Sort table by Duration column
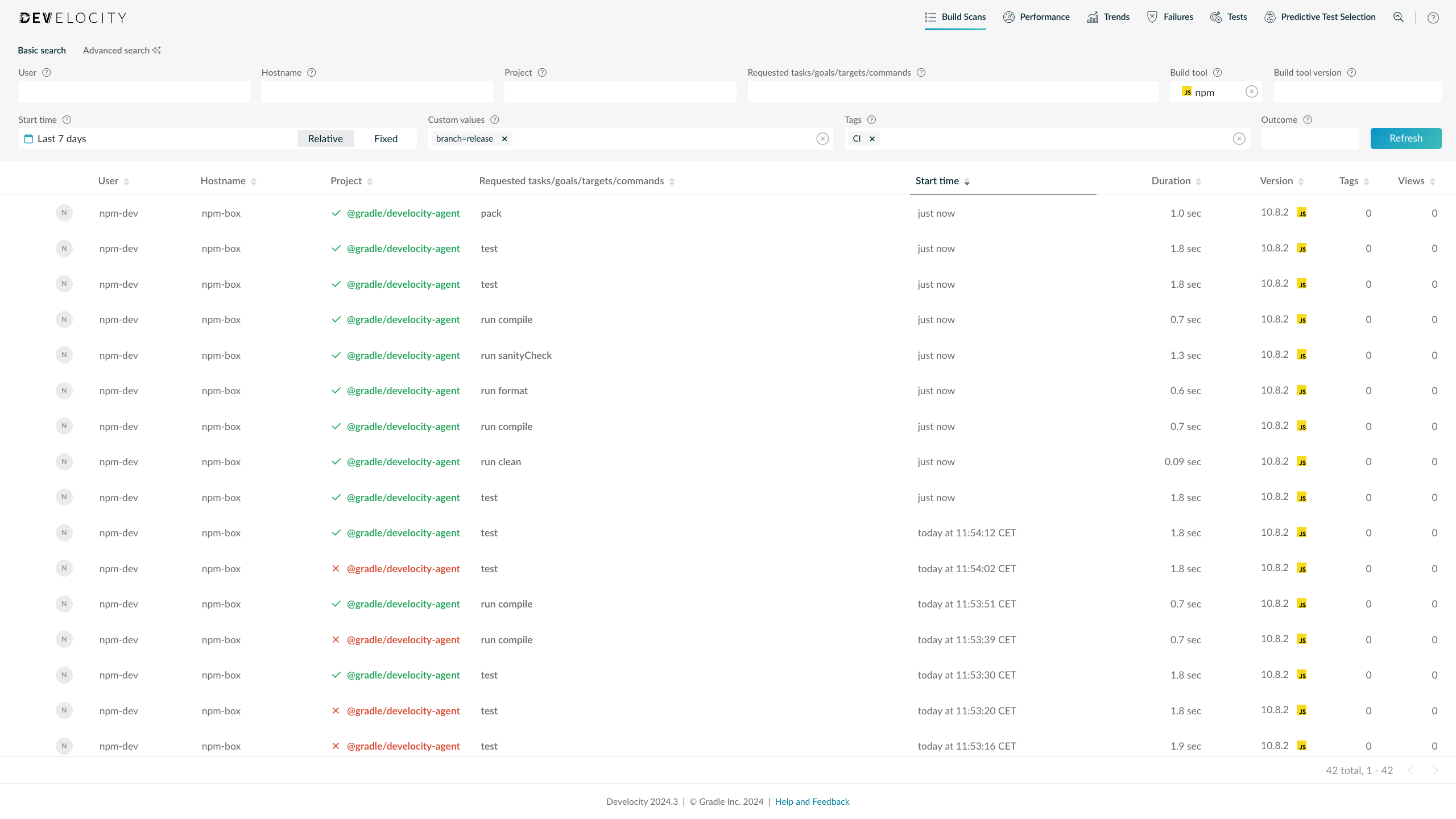Image resolution: width=1456 pixels, height=819 pixels. (1176, 181)
